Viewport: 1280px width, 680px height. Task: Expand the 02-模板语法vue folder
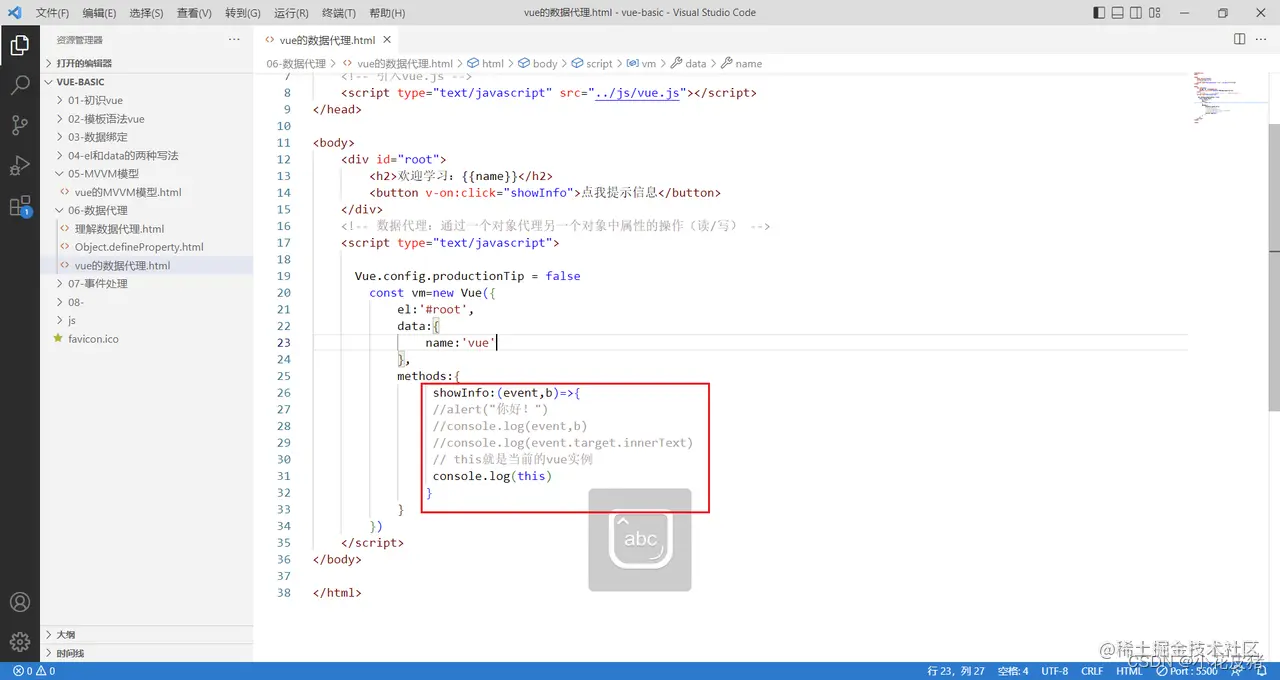[x=147, y=119]
